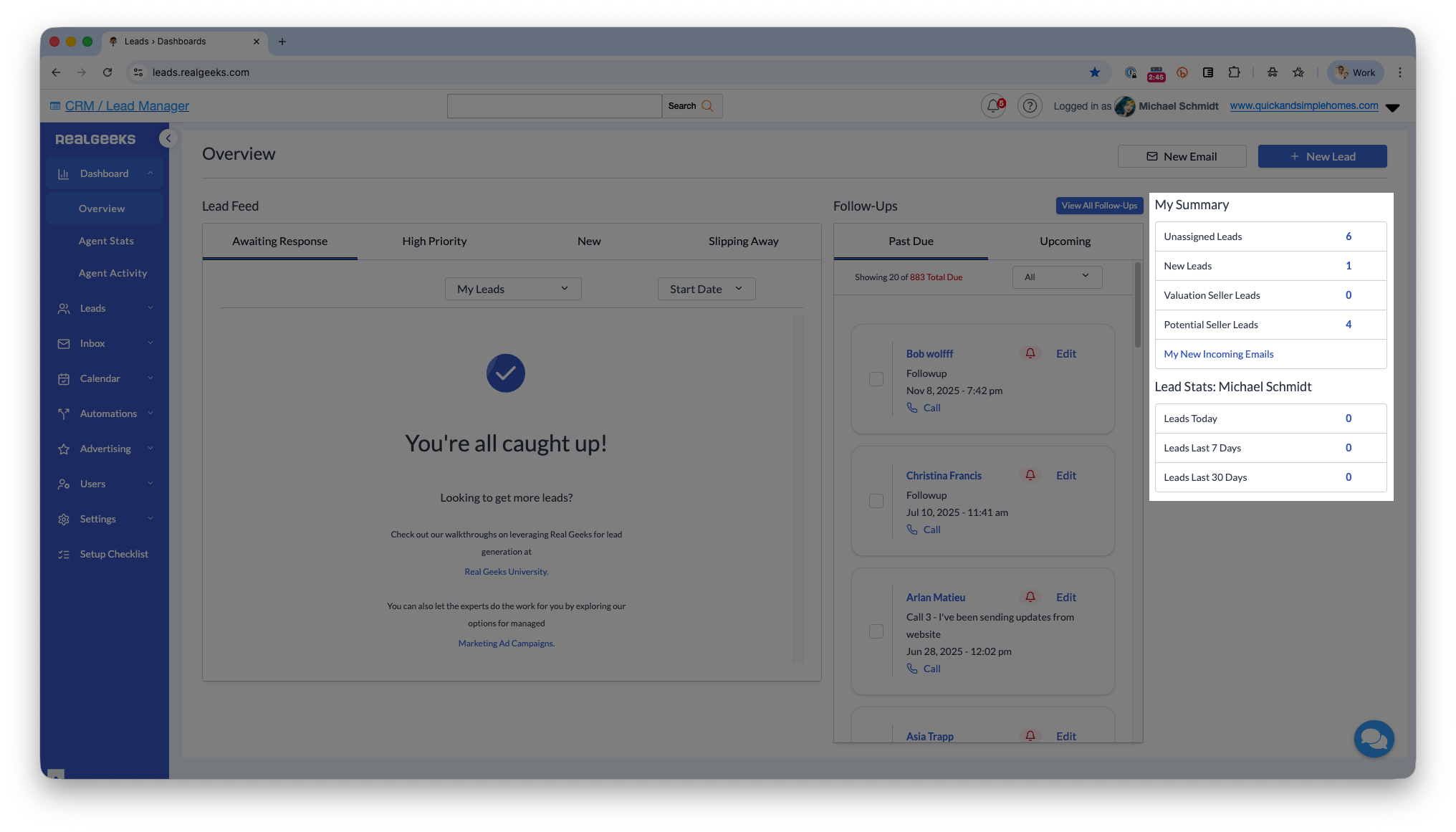Click the New Lead button
Viewport: 1456px width, 832px height.
pyautogui.click(x=1322, y=156)
